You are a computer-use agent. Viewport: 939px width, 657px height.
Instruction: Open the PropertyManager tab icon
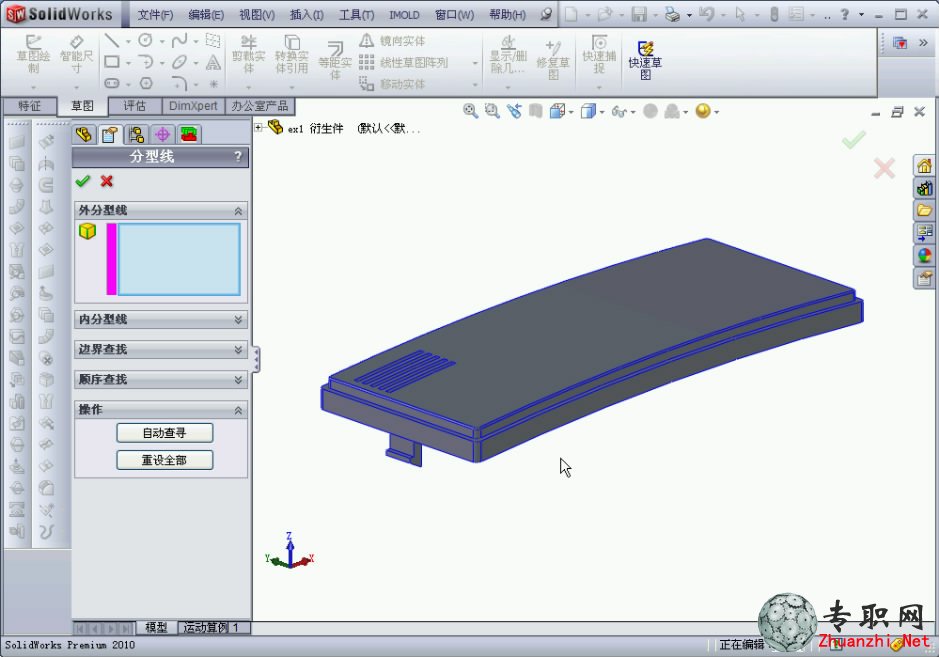pos(110,134)
